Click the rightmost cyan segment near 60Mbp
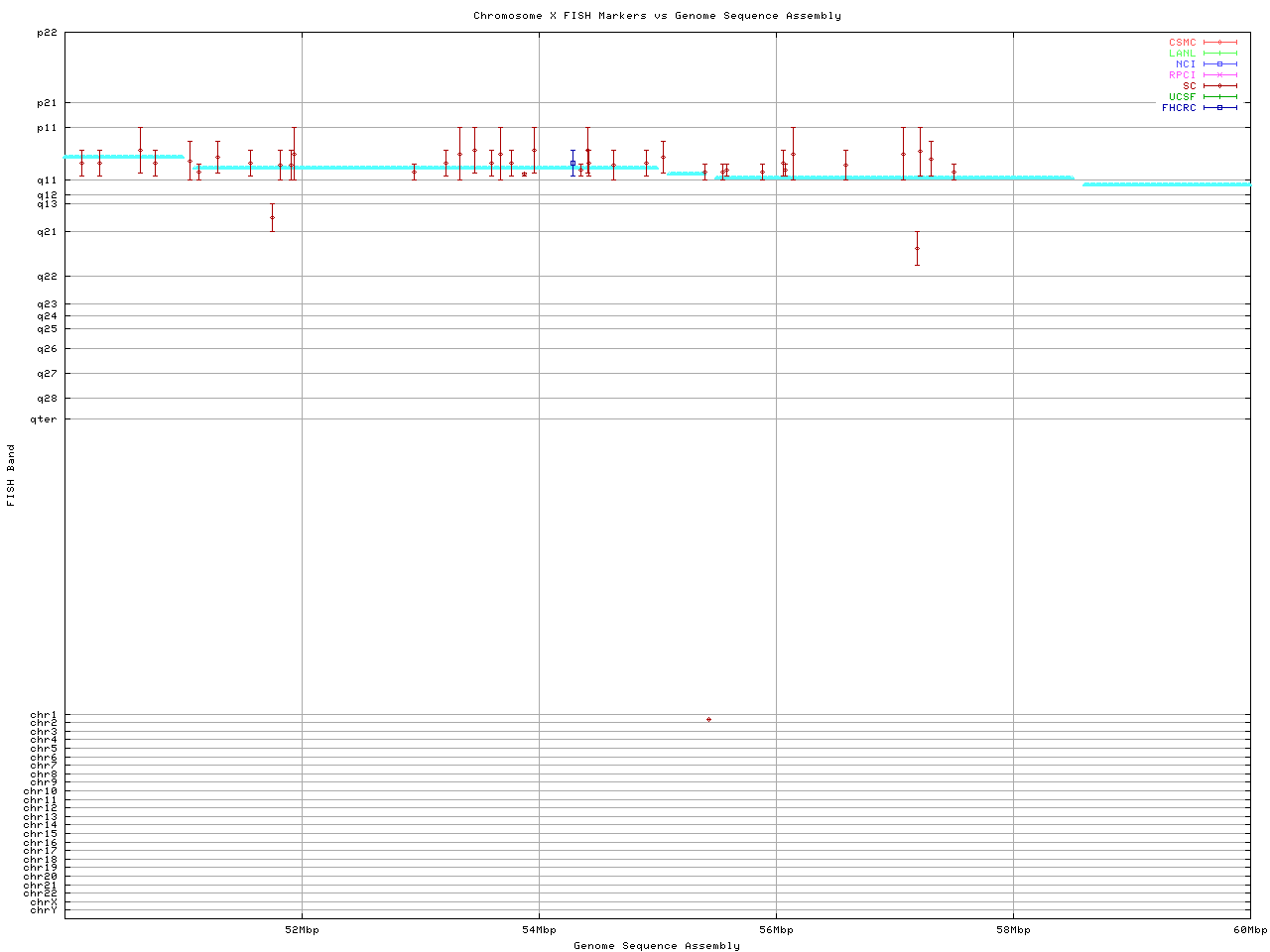 click(x=1166, y=184)
